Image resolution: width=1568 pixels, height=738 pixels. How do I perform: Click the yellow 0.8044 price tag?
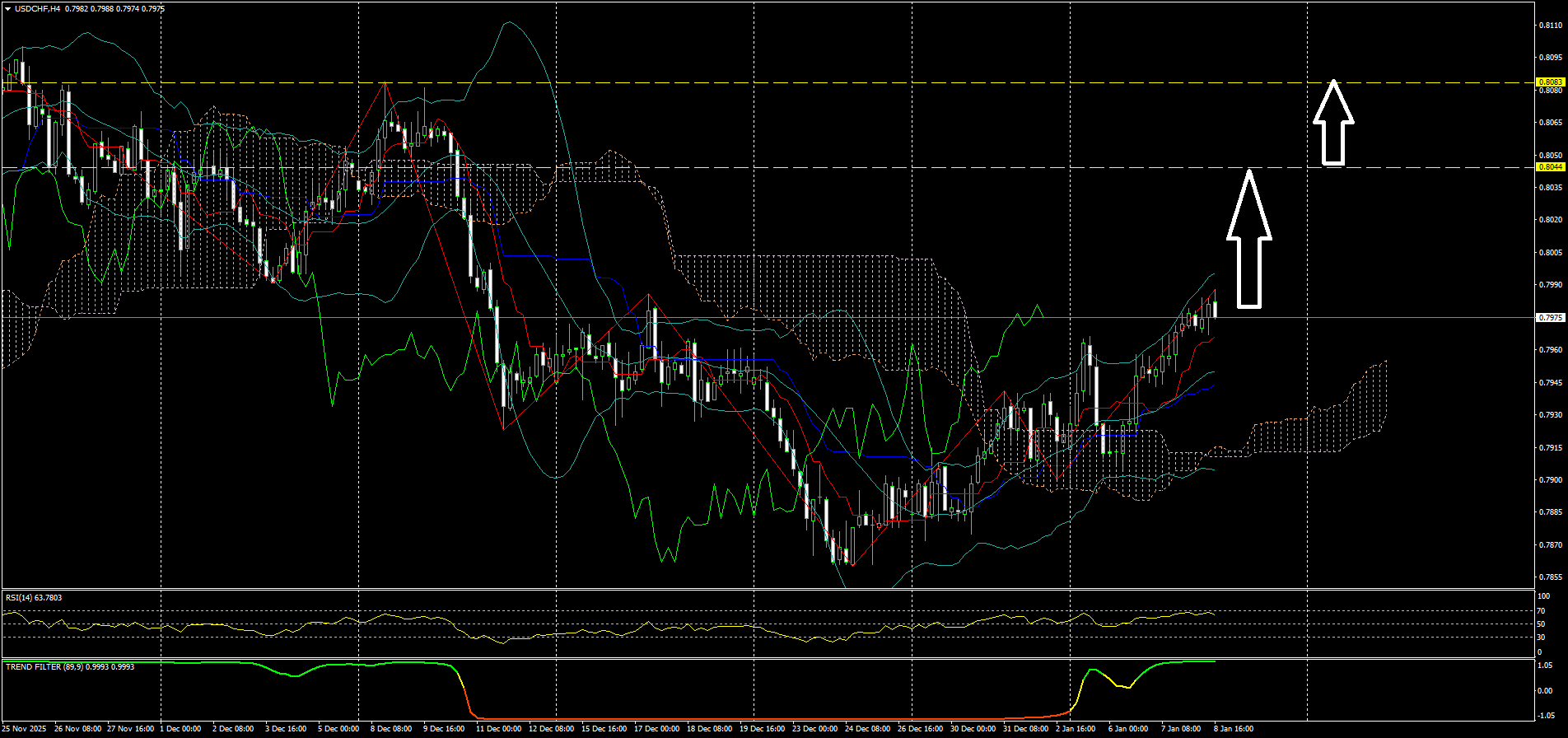pyautogui.click(x=1550, y=167)
